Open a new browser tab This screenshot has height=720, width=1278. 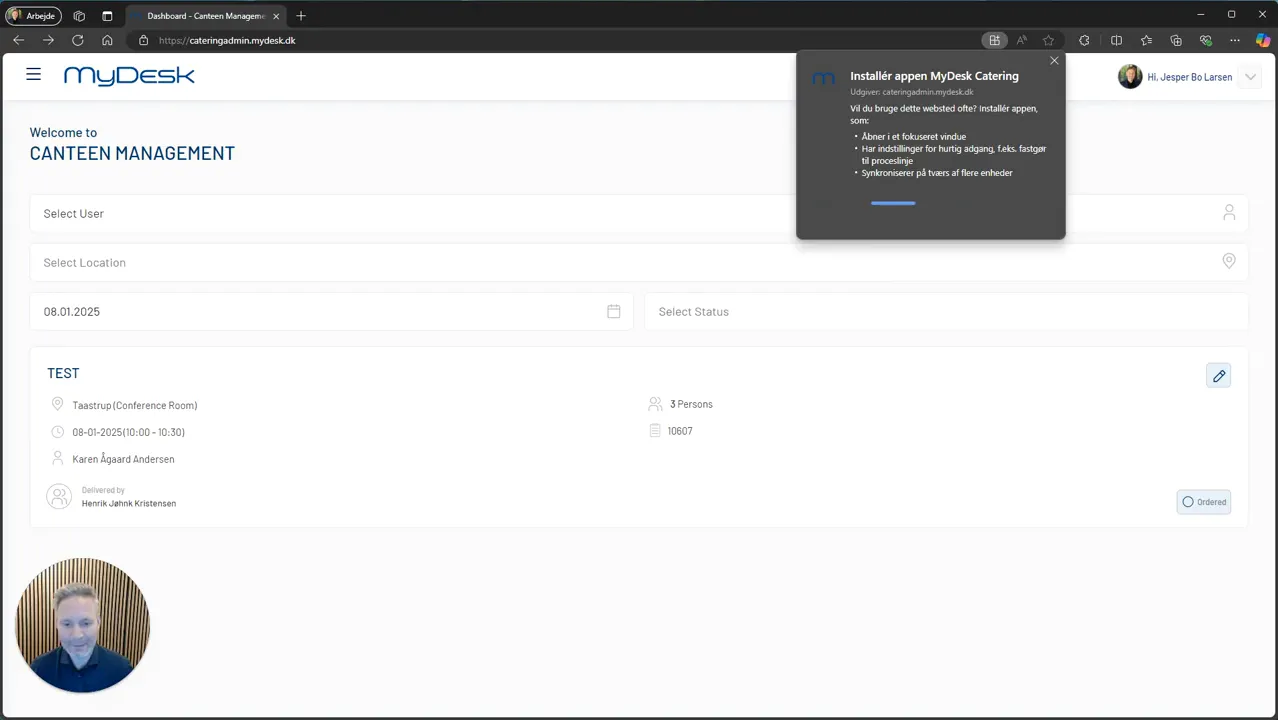coord(301,16)
